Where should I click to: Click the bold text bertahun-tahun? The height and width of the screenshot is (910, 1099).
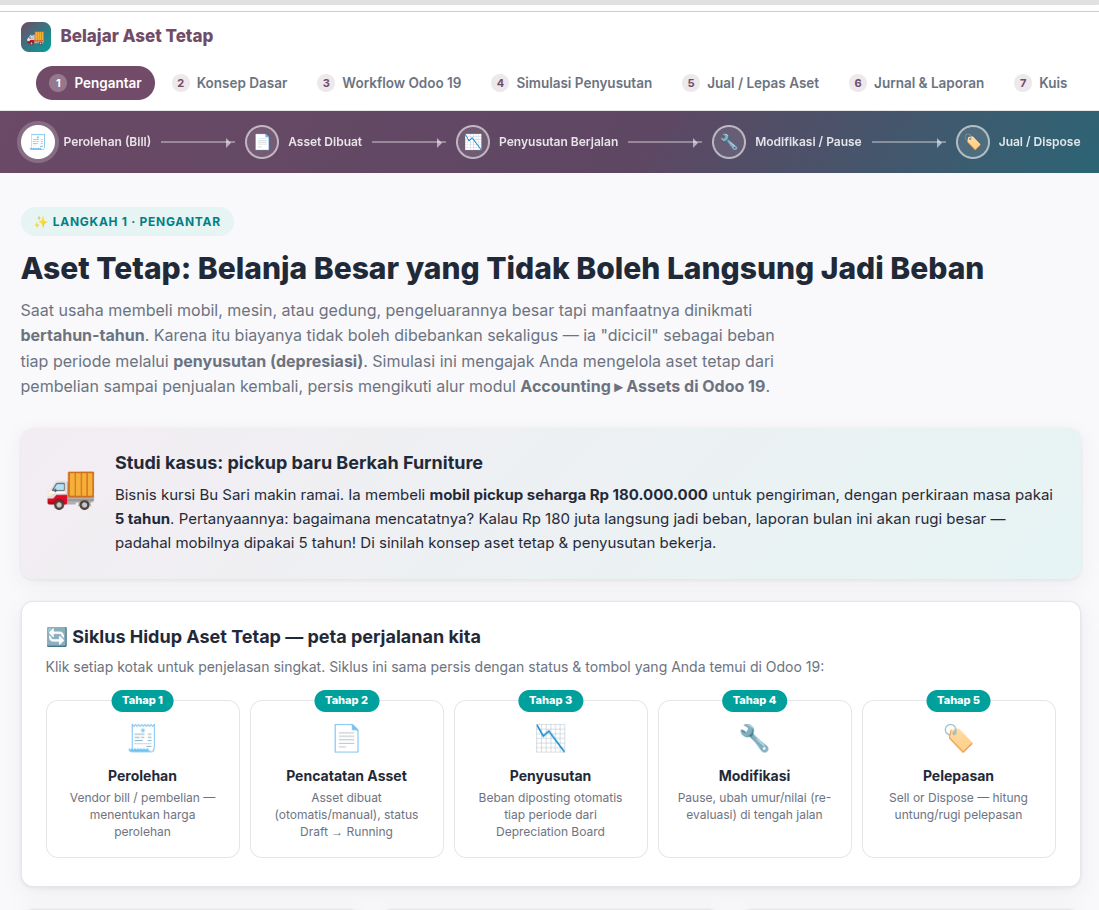(x=83, y=336)
